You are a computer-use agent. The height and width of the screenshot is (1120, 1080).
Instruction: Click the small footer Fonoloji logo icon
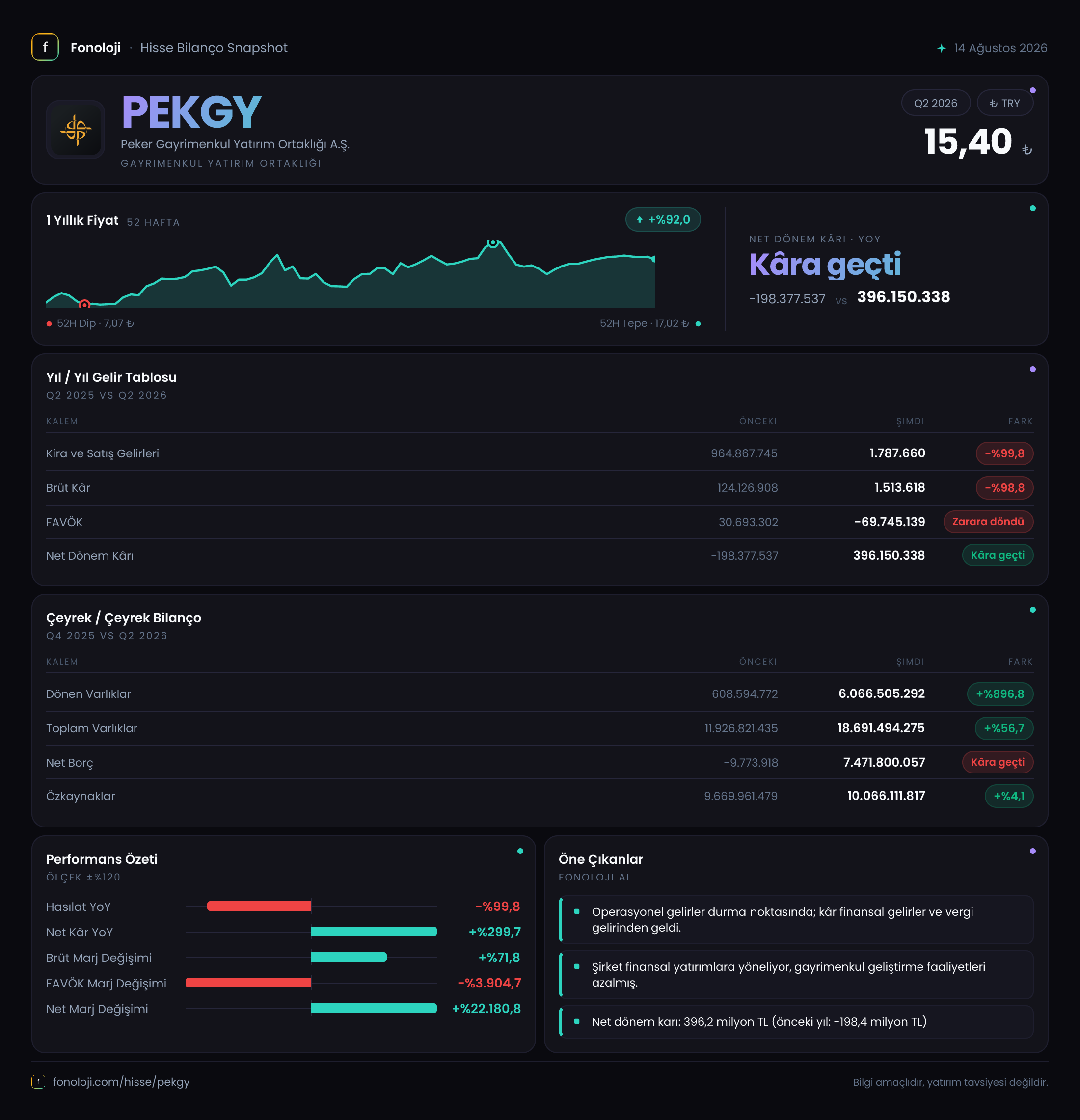pos(38,1082)
